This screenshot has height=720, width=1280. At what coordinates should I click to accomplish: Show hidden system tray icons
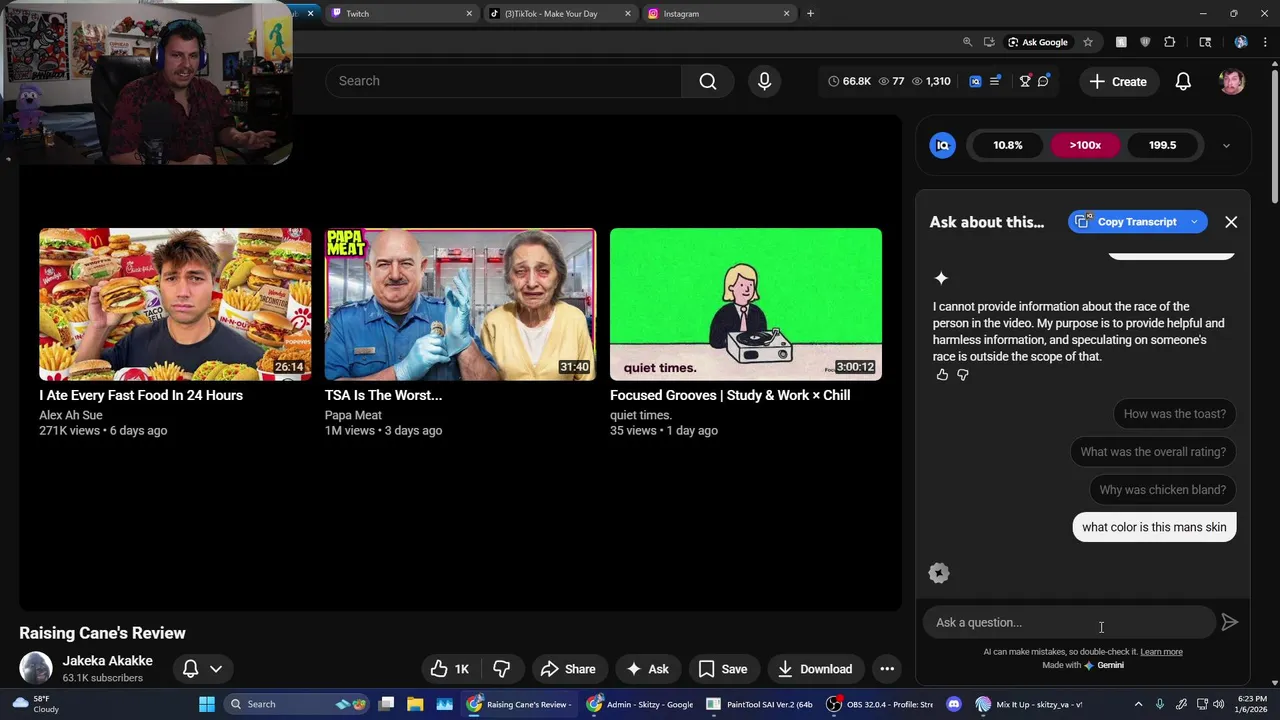(1138, 704)
